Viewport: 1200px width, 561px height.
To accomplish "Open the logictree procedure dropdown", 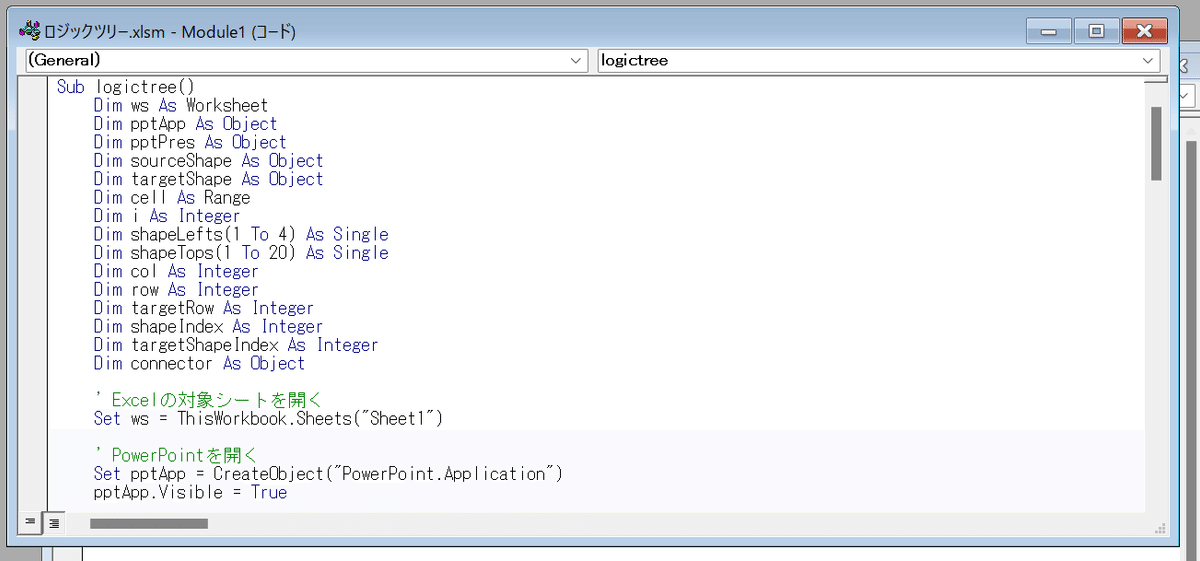I will point(877,60).
